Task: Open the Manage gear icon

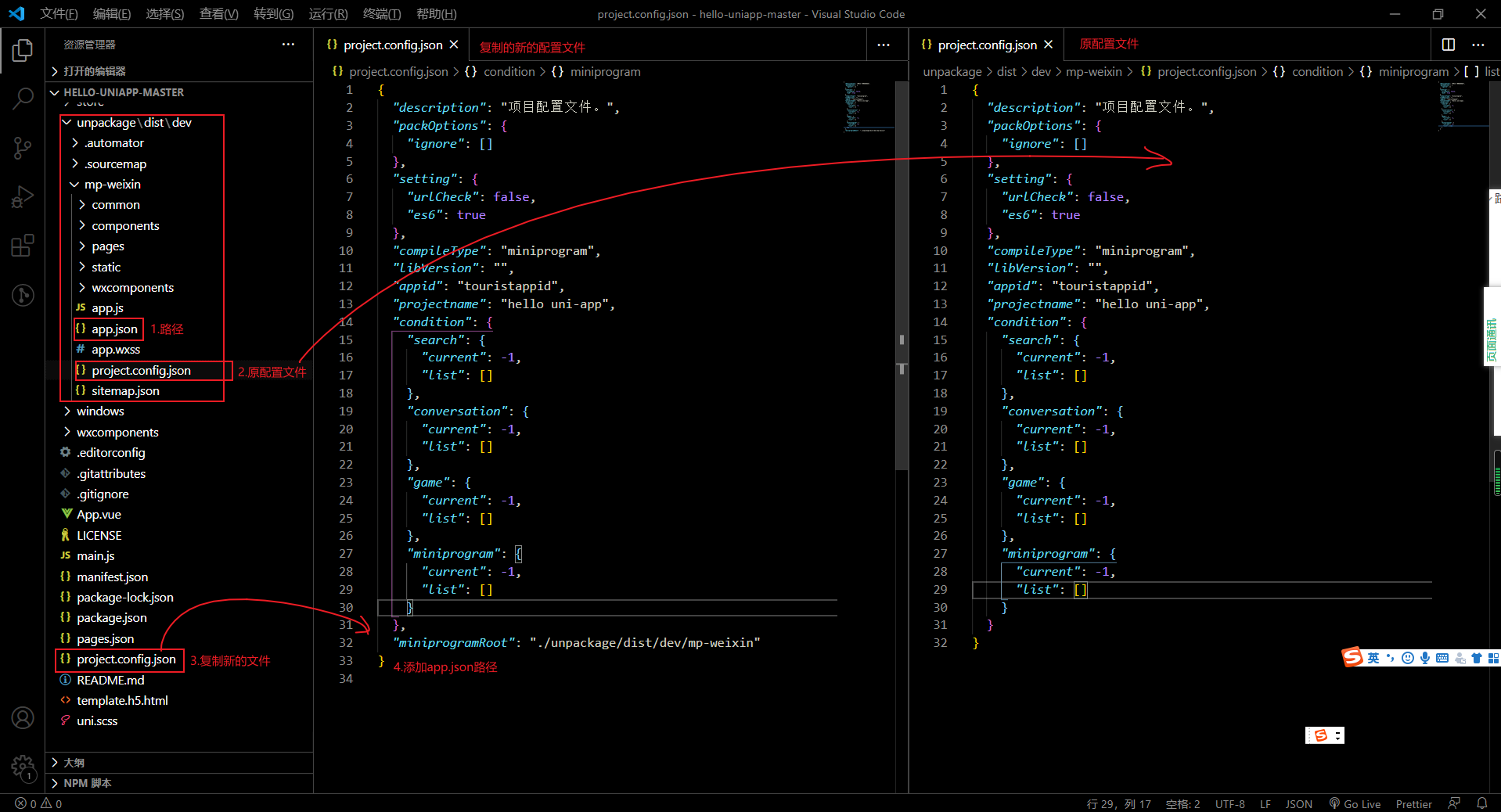Action: pyautogui.click(x=23, y=767)
